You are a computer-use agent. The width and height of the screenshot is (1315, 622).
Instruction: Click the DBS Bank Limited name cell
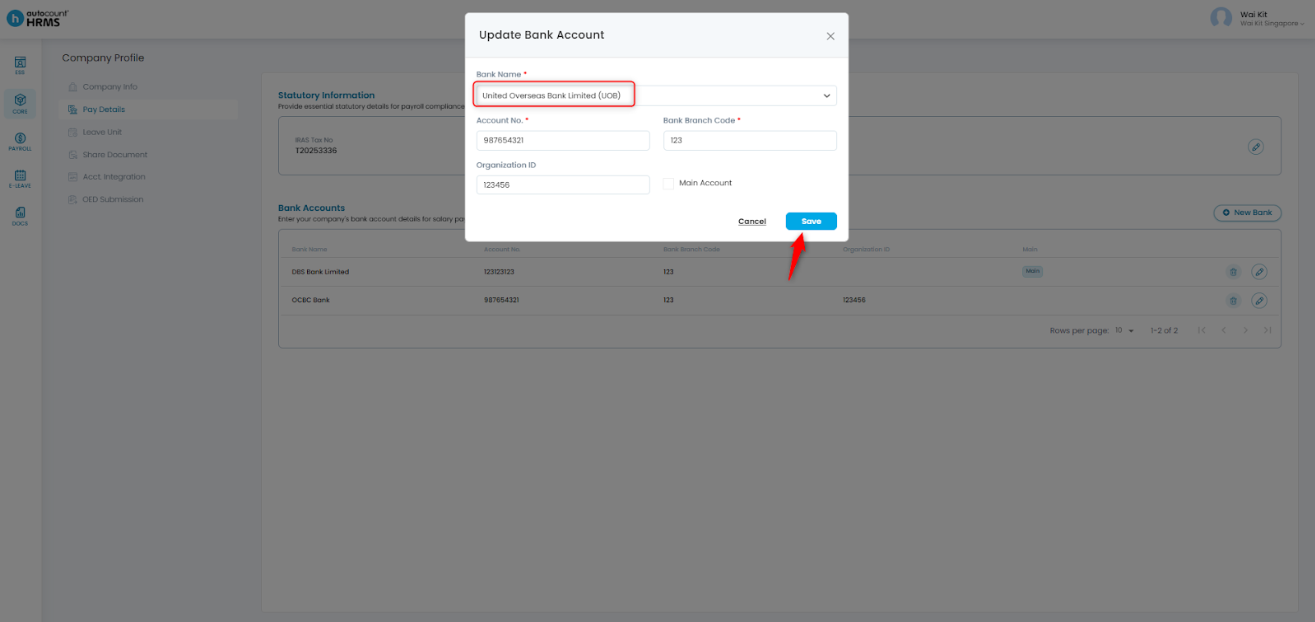320,272
